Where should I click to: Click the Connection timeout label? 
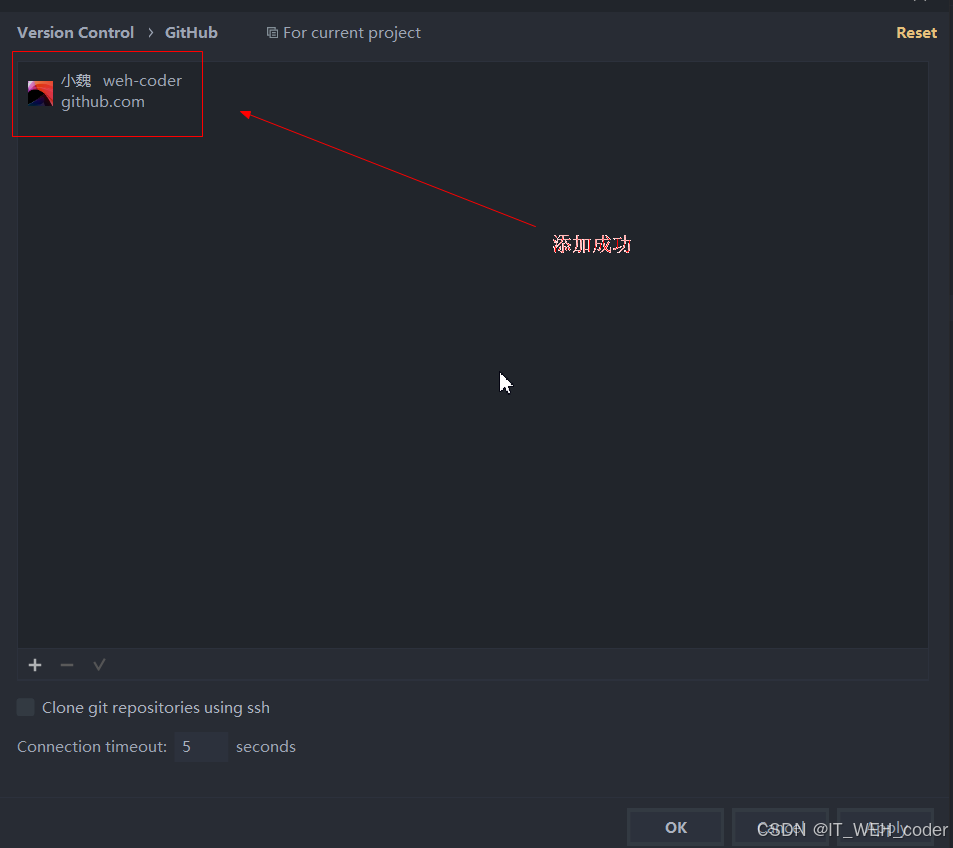click(92, 746)
